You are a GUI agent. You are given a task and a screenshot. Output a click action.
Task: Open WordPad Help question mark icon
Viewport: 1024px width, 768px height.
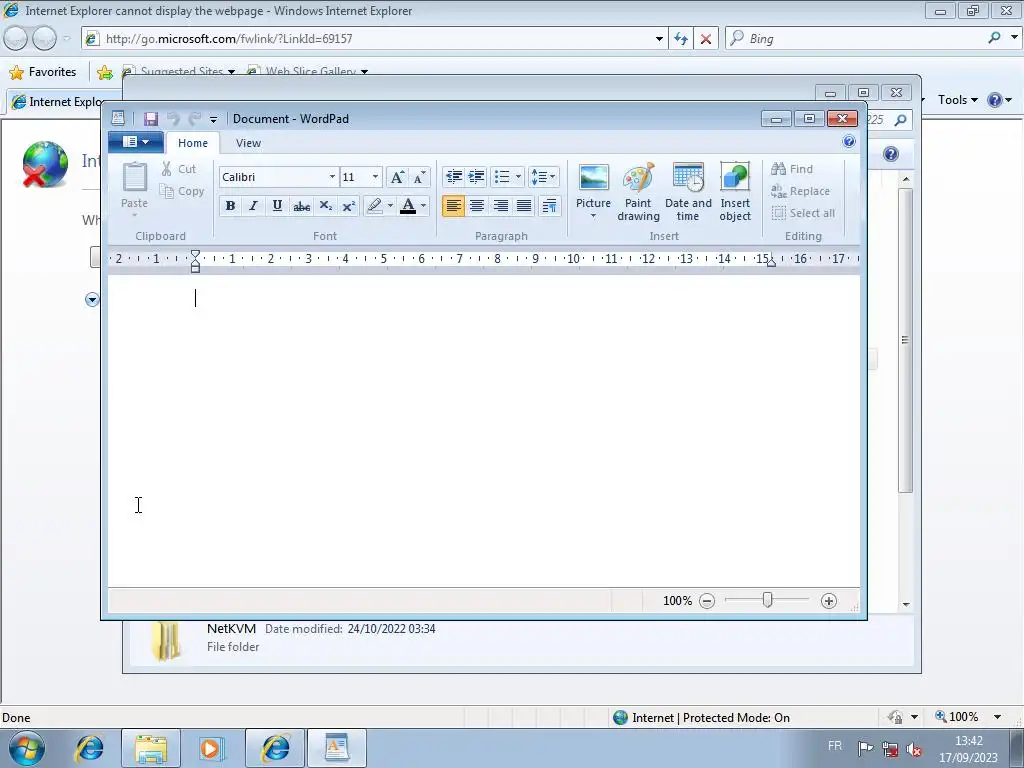coord(849,142)
